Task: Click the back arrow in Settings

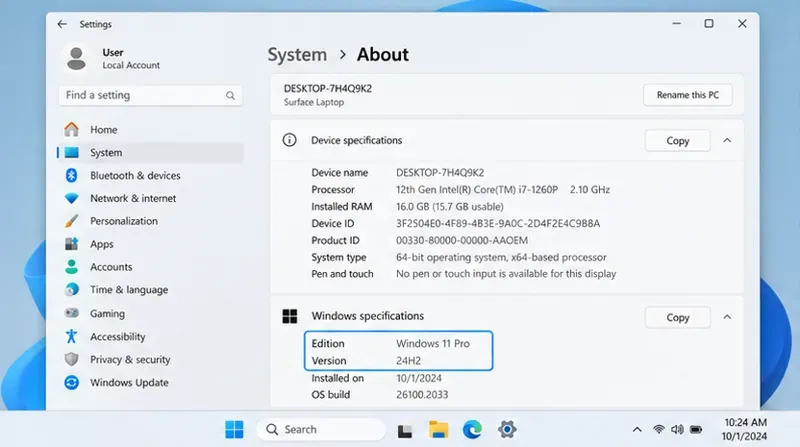Action: (62, 24)
